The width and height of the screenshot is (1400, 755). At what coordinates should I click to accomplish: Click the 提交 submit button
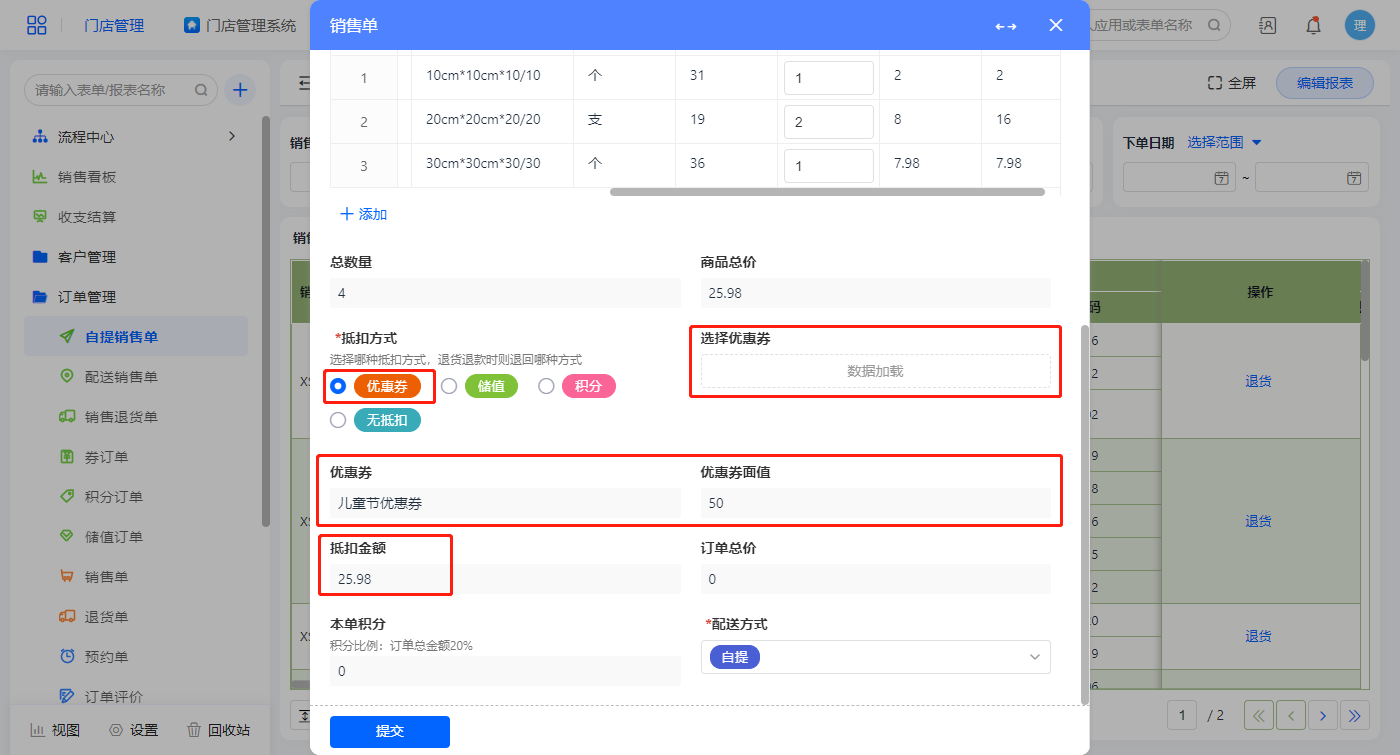389,731
